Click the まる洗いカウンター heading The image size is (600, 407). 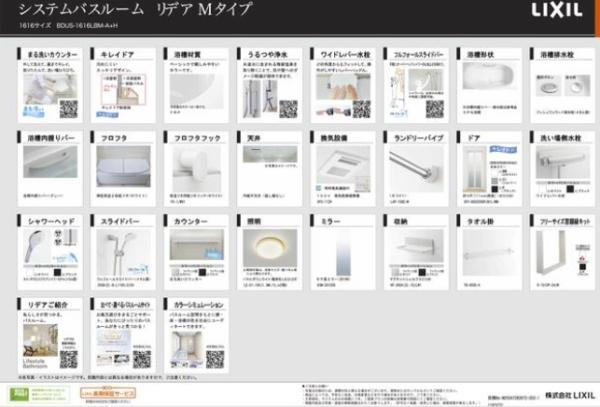coord(52,55)
